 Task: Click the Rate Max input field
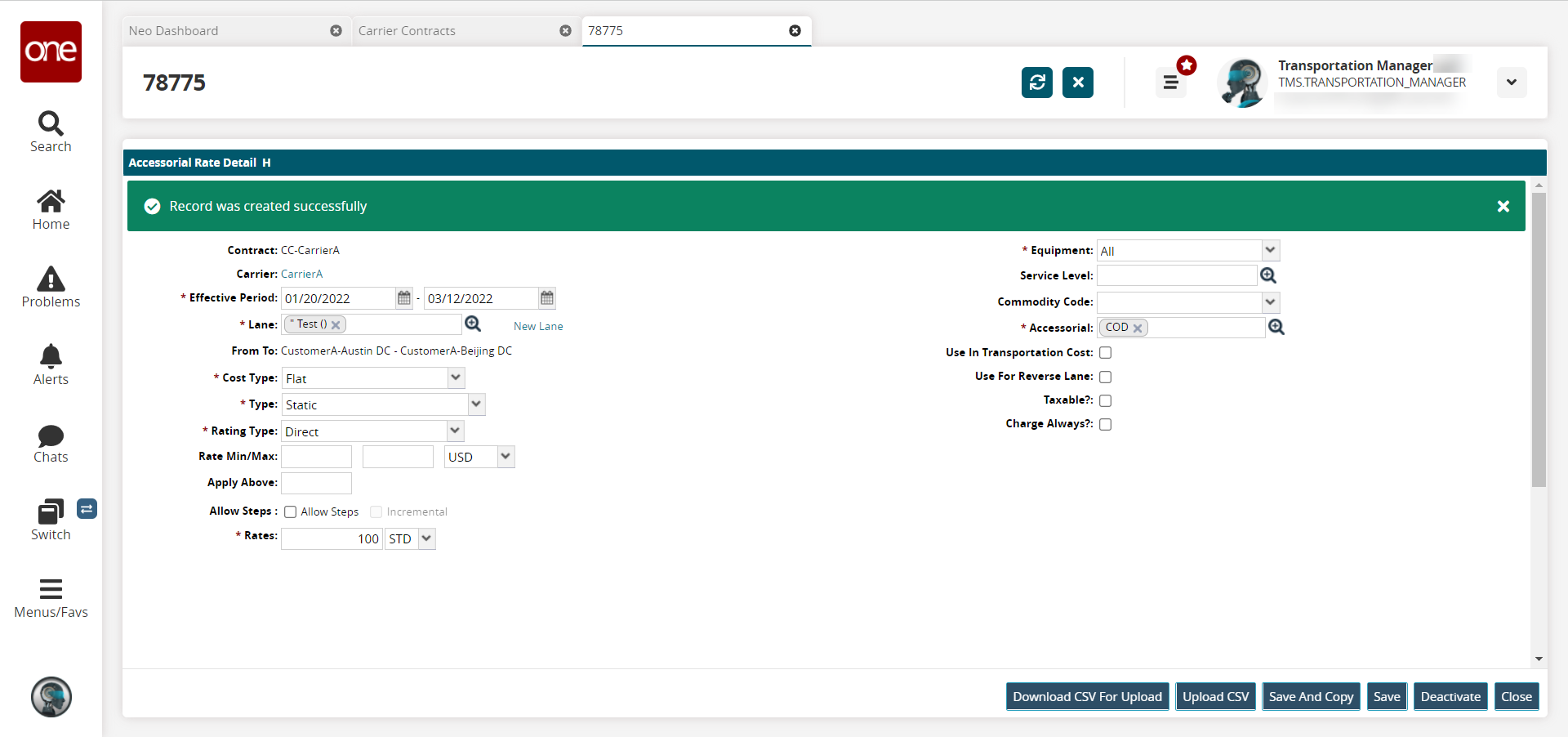click(x=398, y=457)
